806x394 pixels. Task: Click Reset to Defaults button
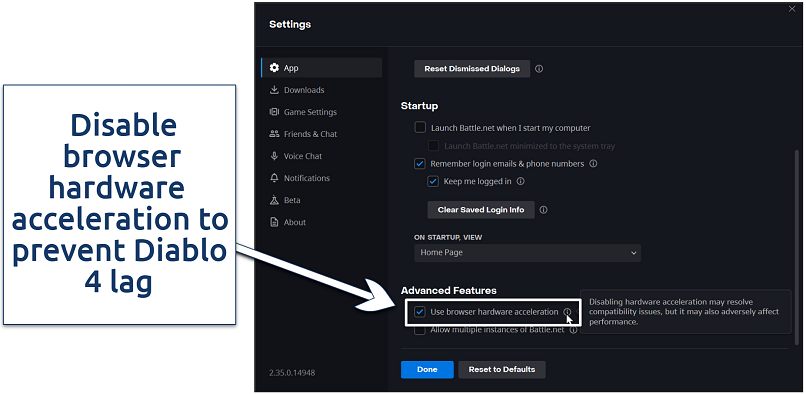[502, 369]
